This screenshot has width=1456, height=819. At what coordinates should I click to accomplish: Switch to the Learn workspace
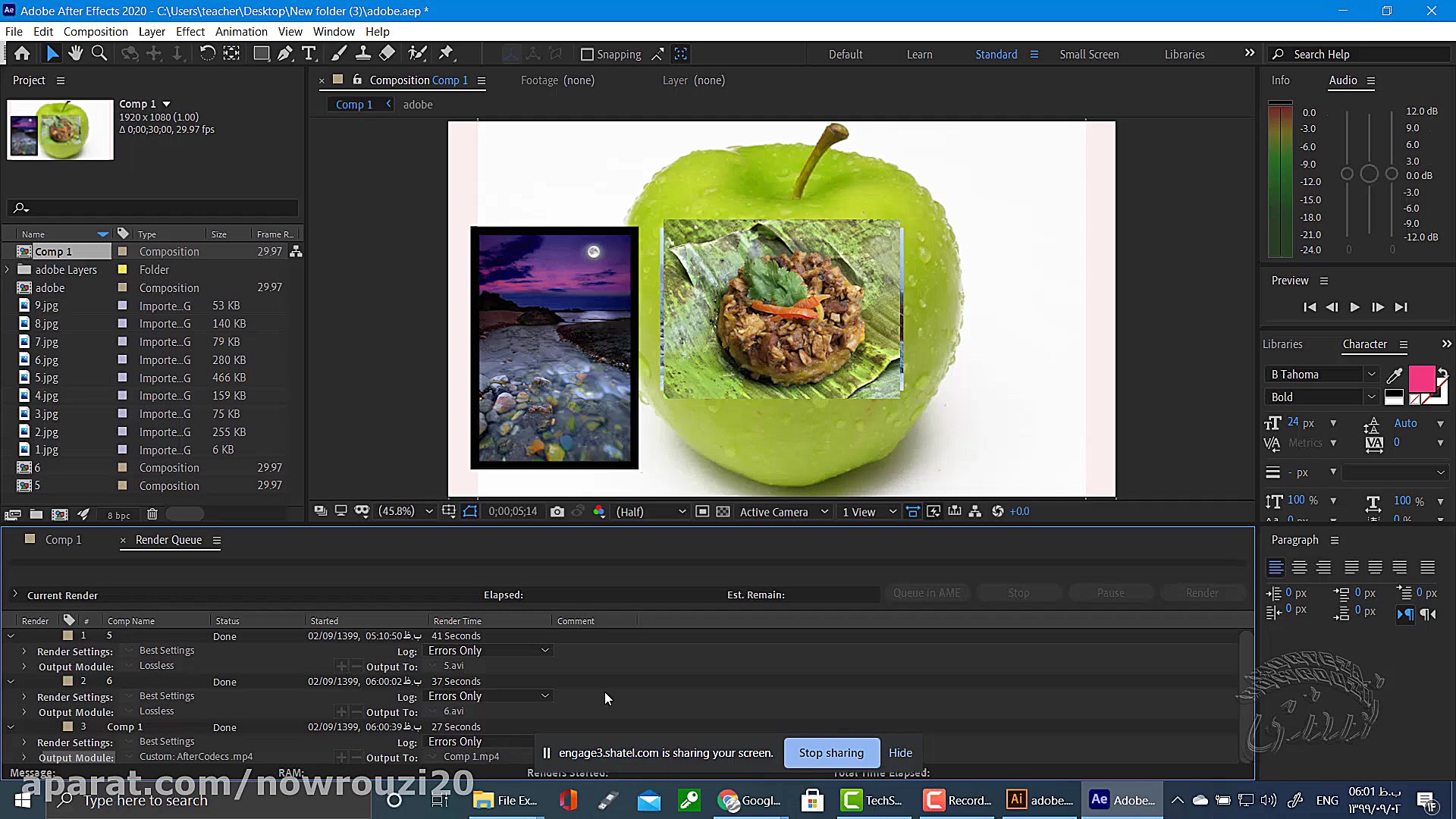point(919,55)
